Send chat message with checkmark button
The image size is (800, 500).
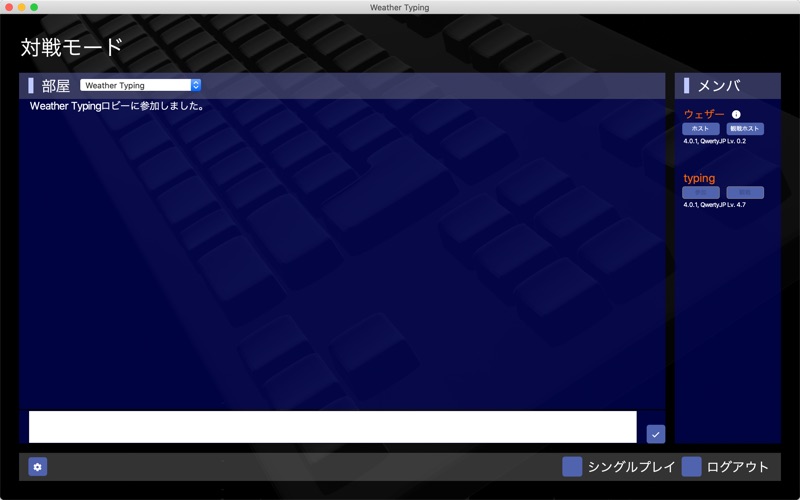[656, 434]
